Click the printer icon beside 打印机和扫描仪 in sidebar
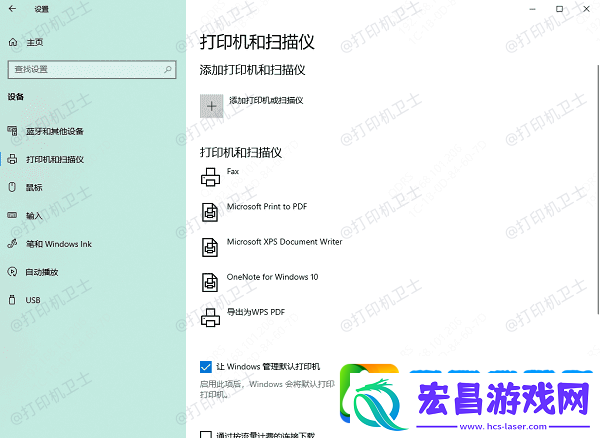600x438 pixels. (12, 159)
